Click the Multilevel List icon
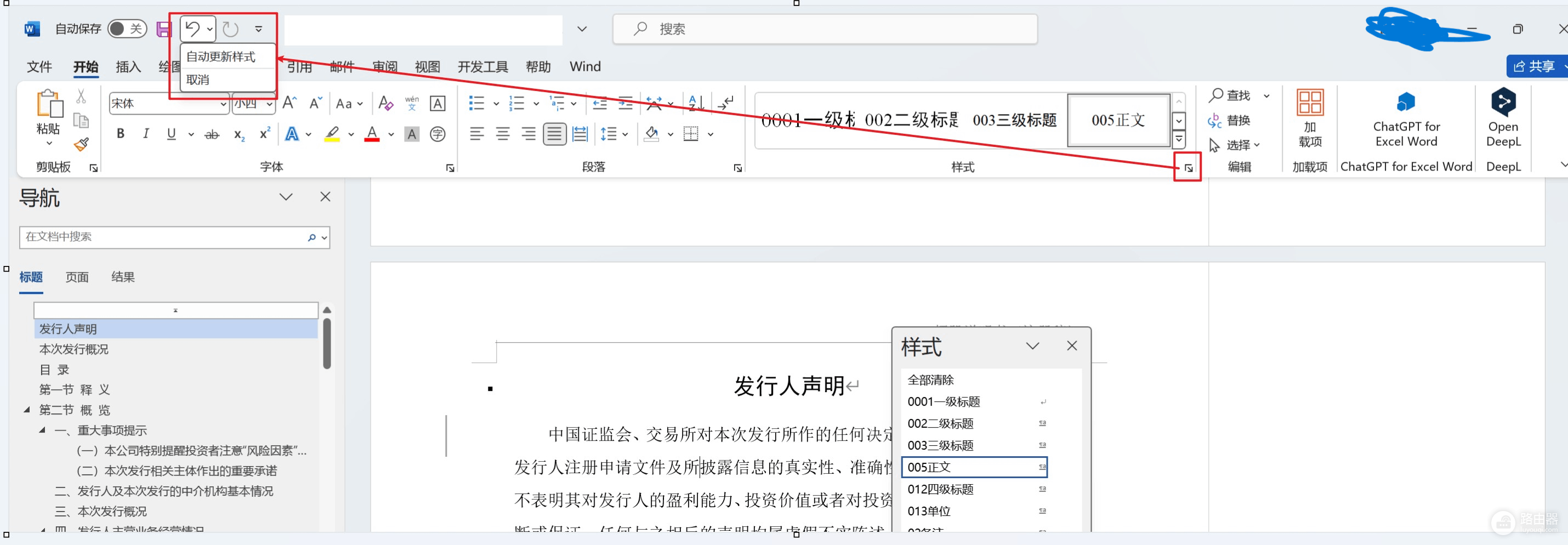Image resolution: width=1568 pixels, height=545 pixels. point(557,103)
